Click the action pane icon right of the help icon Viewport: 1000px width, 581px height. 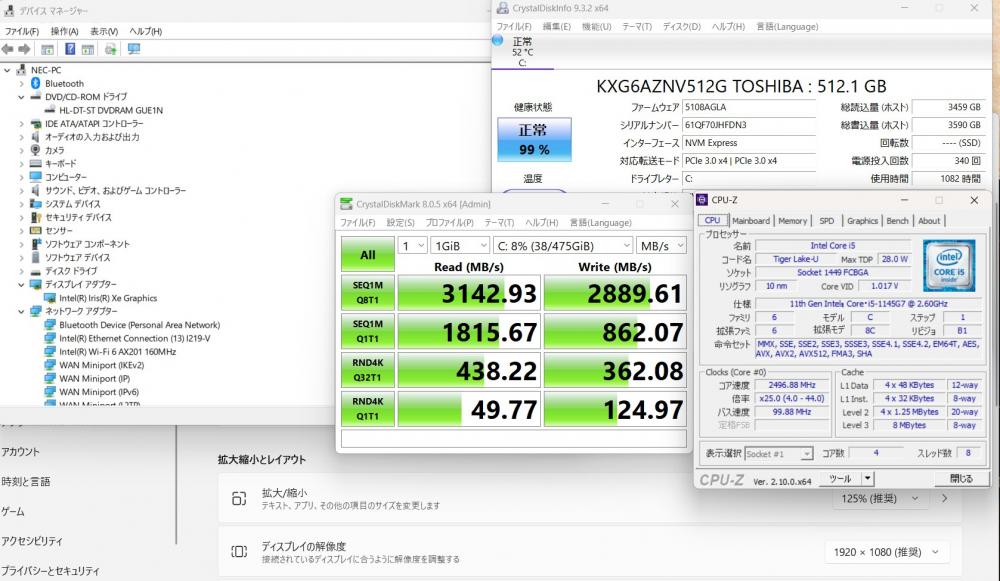tap(88, 49)
